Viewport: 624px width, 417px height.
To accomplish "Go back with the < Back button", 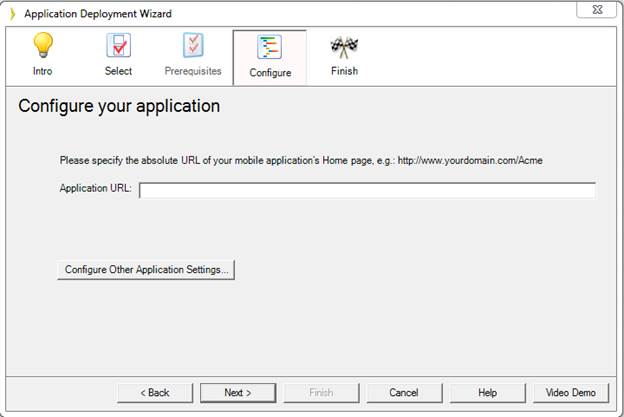I will pos(155,393).
